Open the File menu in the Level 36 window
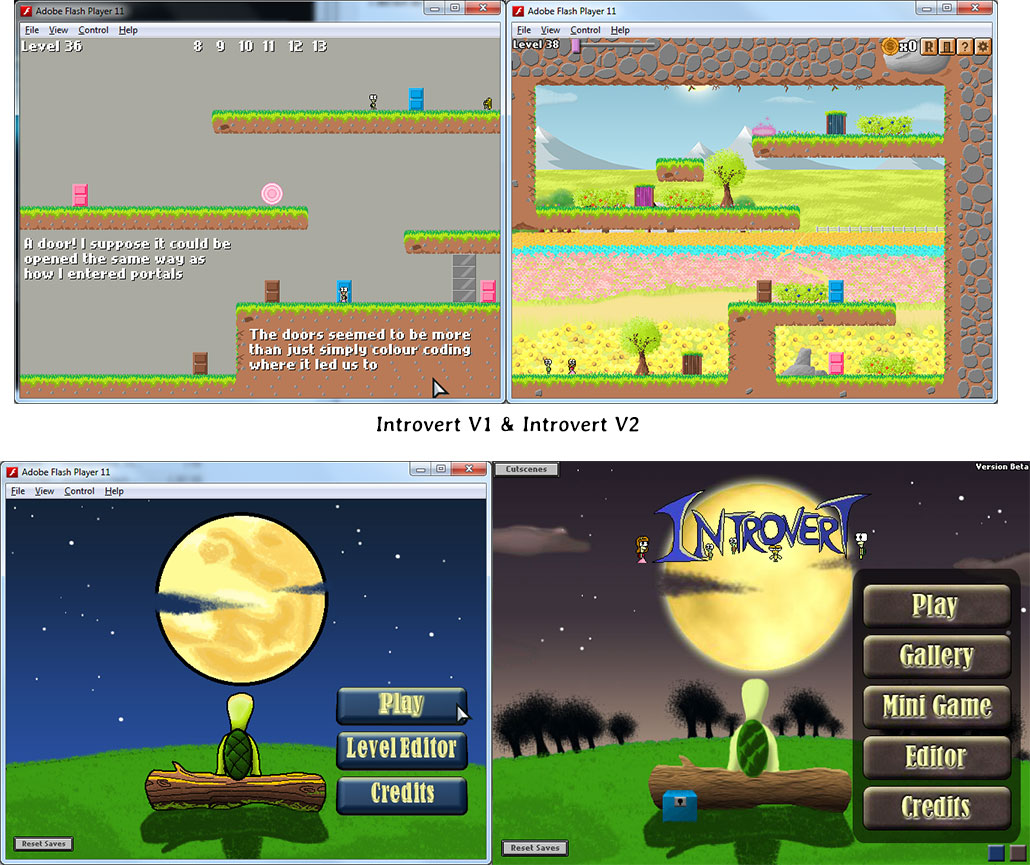Image resolution: width=1030 pixels, height=865 pixels. pos(32,30)
